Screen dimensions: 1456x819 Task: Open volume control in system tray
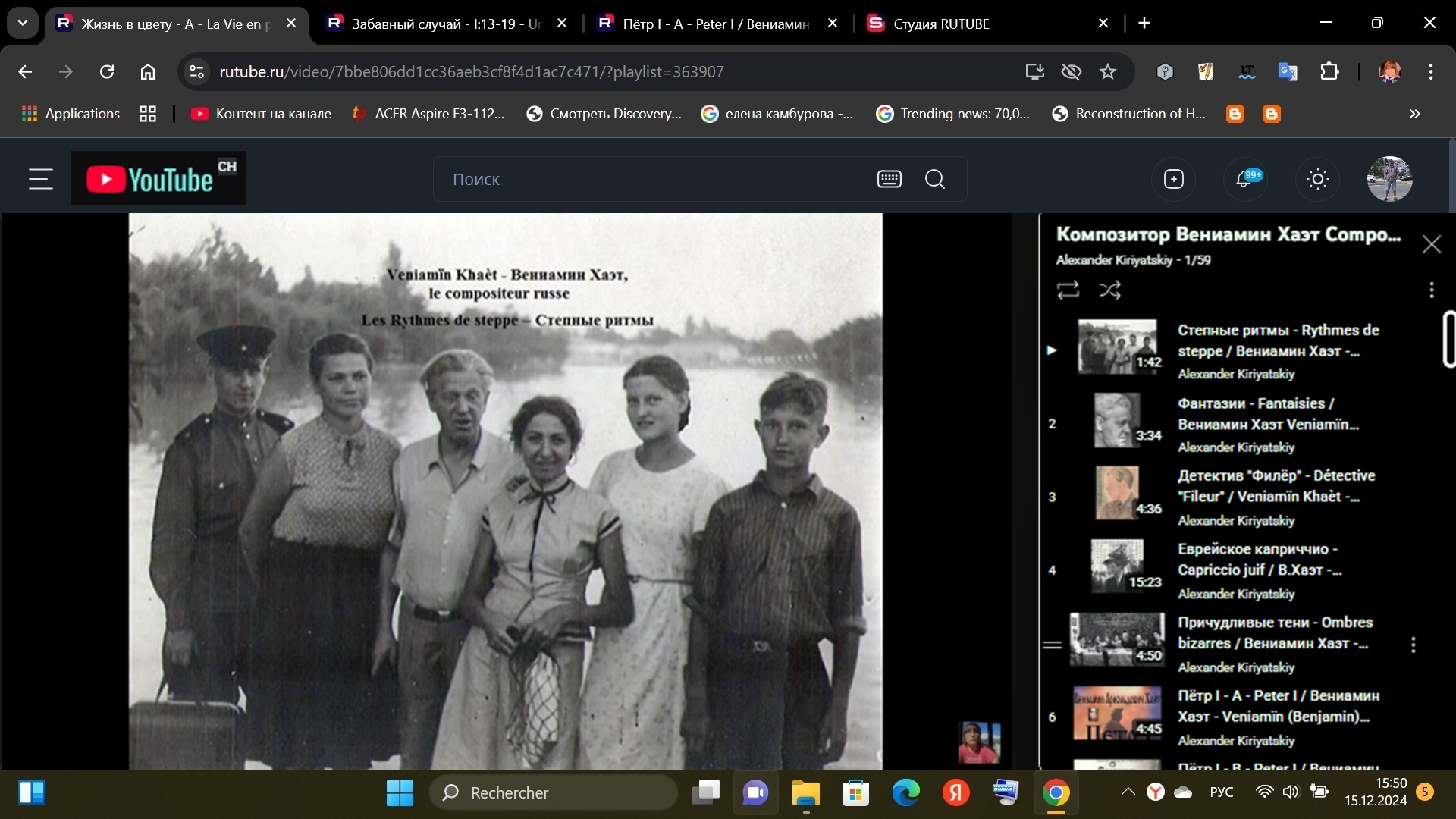coord(1291,792)
